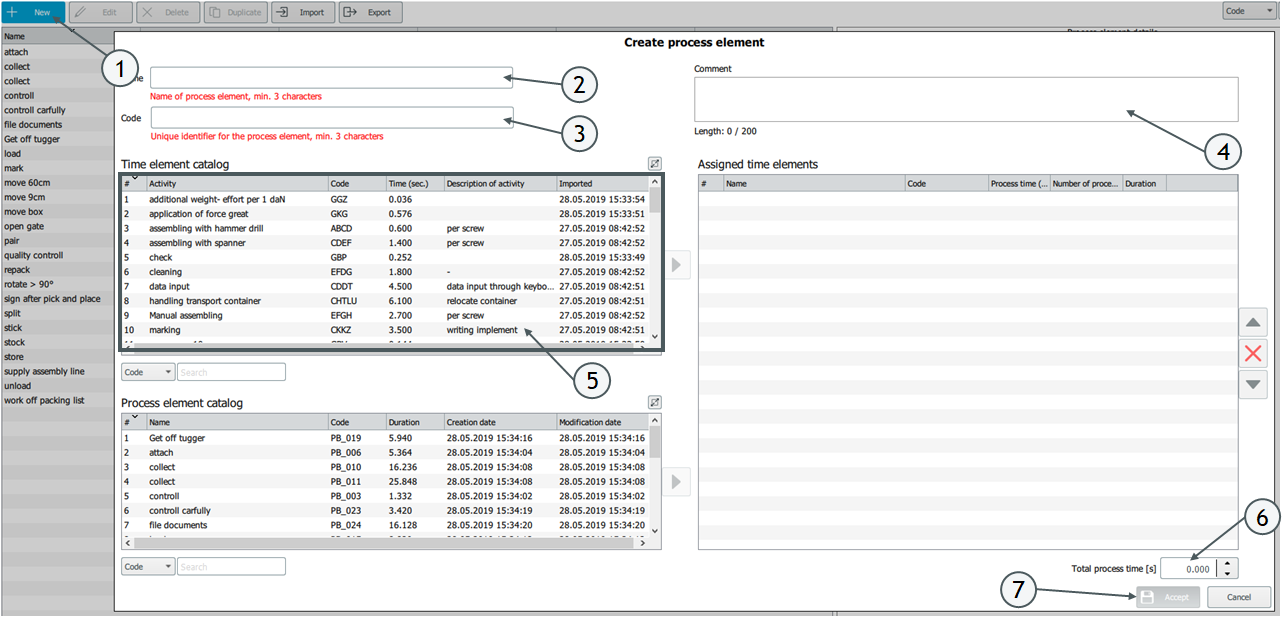Click the Edit pencil toolbar button
1284x618 pixels.
(x=100, y=12)
